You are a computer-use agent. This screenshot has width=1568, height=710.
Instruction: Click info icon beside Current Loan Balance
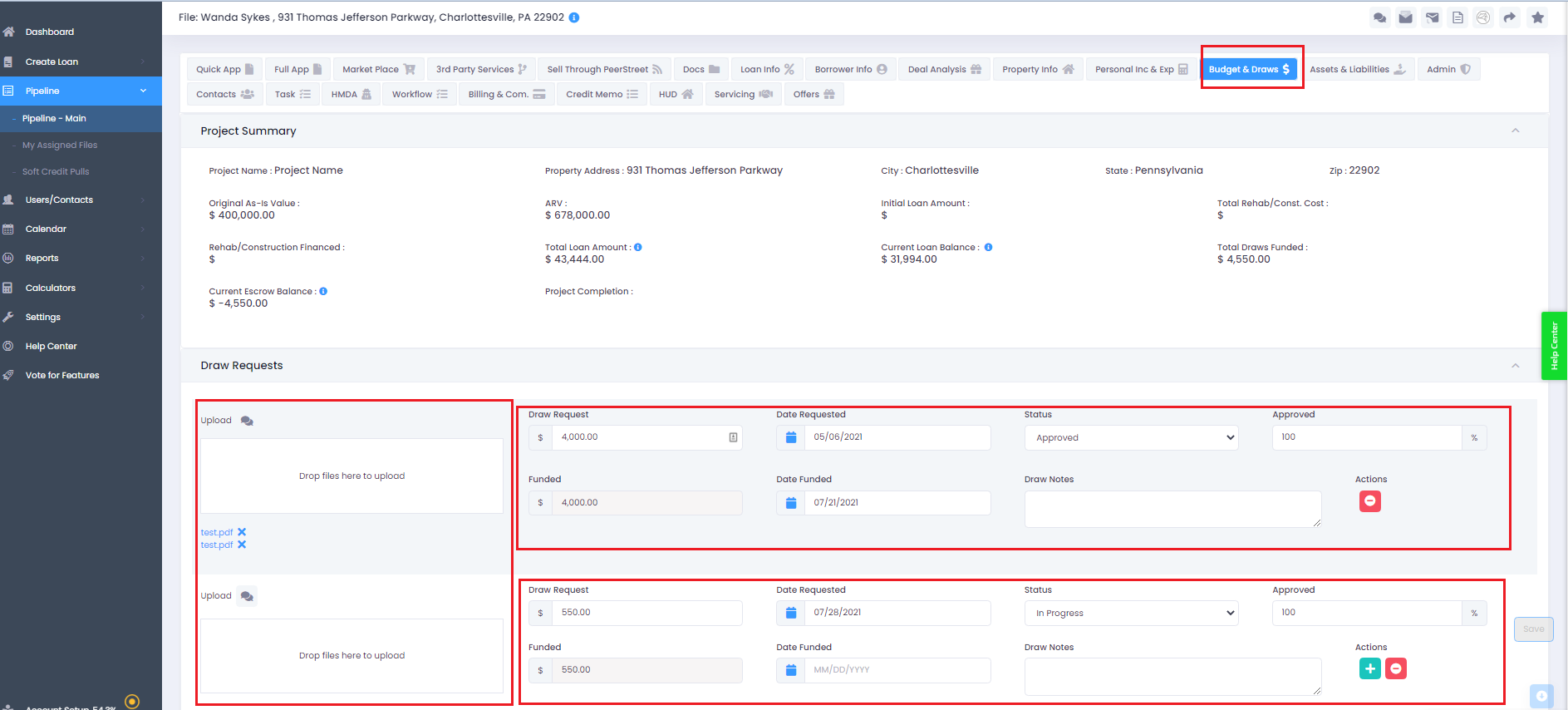pos(988,247)
